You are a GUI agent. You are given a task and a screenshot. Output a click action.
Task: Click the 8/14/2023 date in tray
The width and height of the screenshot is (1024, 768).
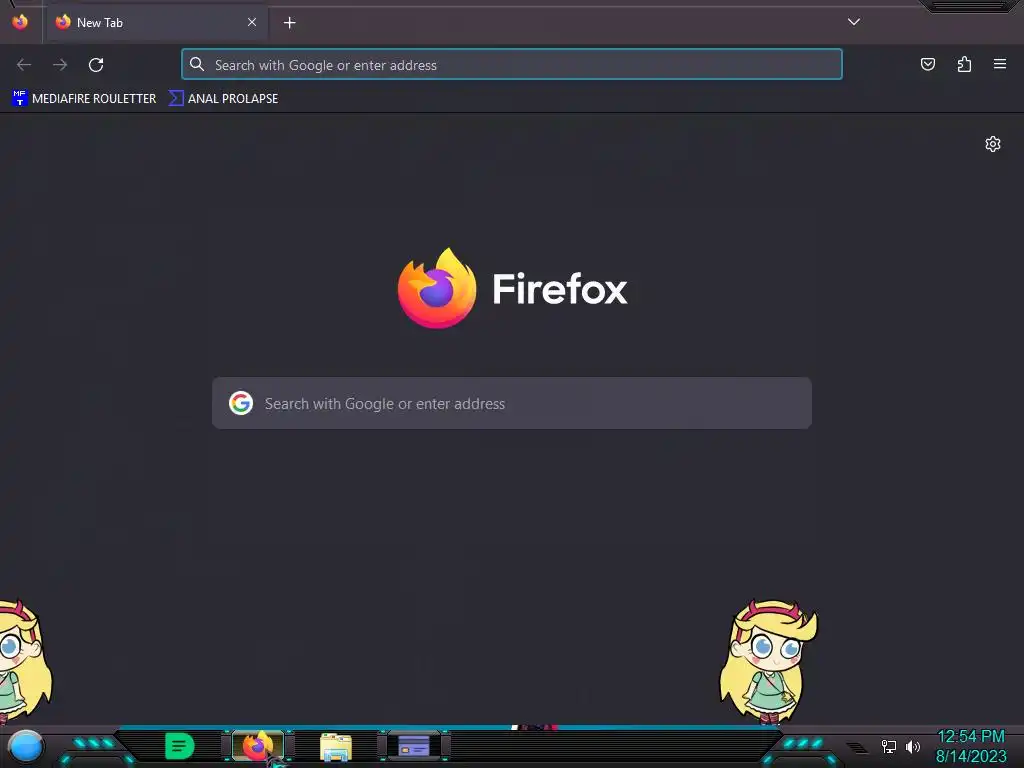pos(971,756)
